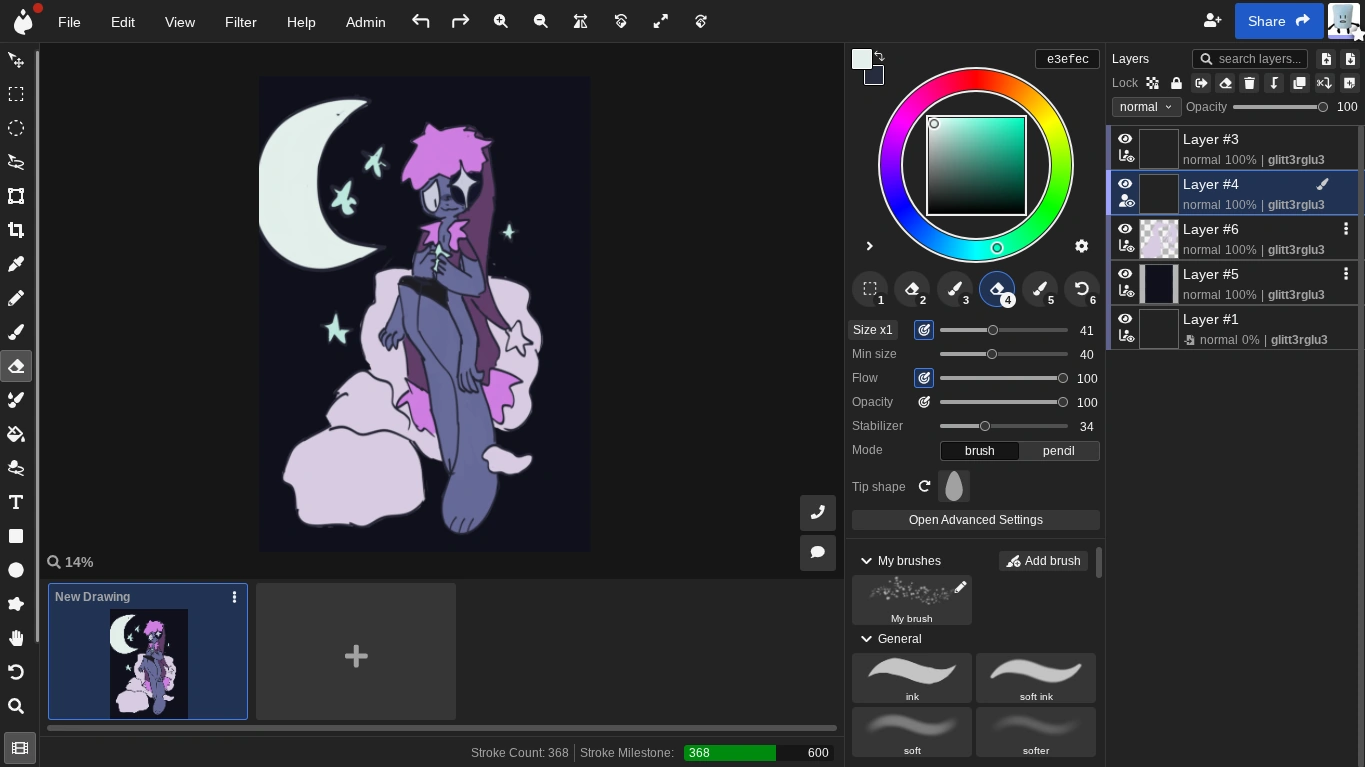The width and height of the screenshot is (1365, 767).
Task: Select the Eyedropper tool
Action: point(16,263)
